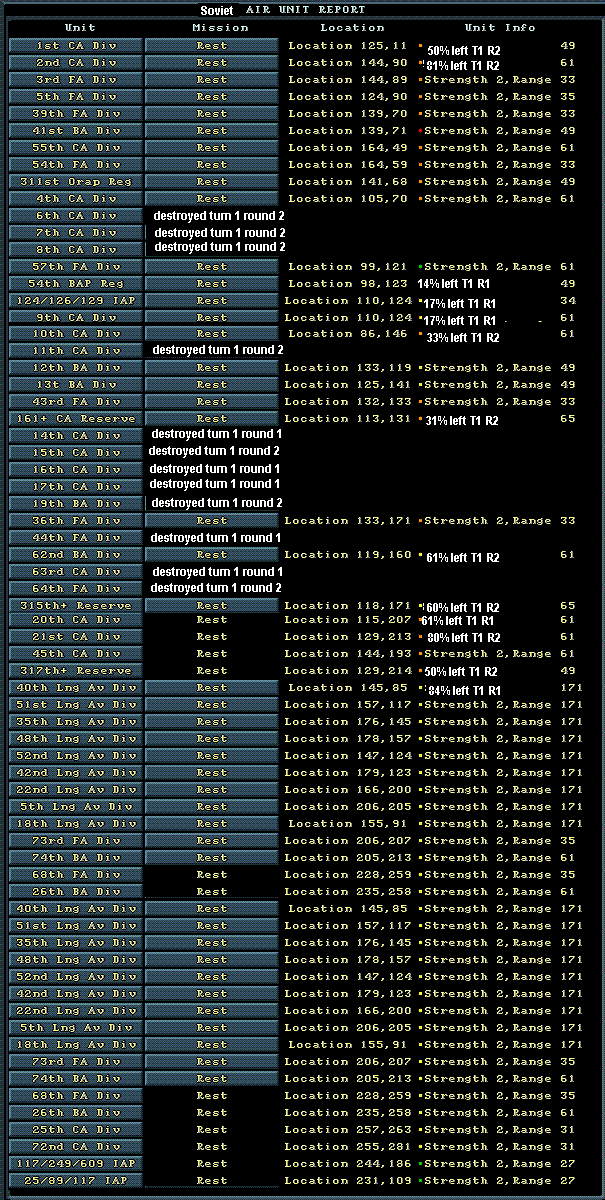The width and height of the screenshot is (605, 1200).
Task: Click Rest mission of 12th BA Div
Action: pyautogui.click(x=212, y=368)
